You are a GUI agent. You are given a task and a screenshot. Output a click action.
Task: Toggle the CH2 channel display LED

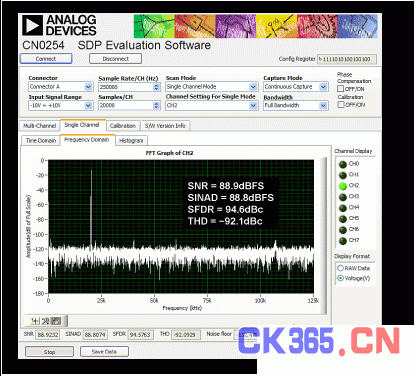343,186
